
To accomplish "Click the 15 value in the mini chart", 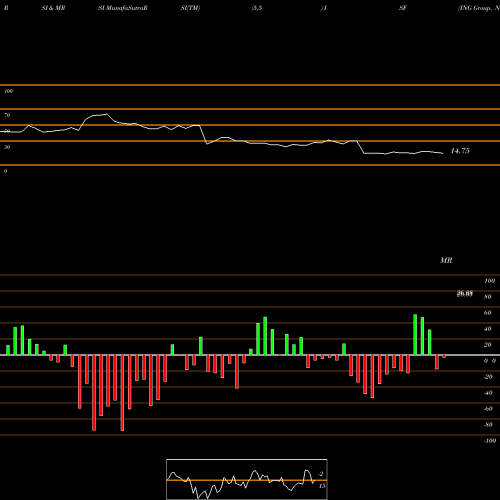I will 322,486.
